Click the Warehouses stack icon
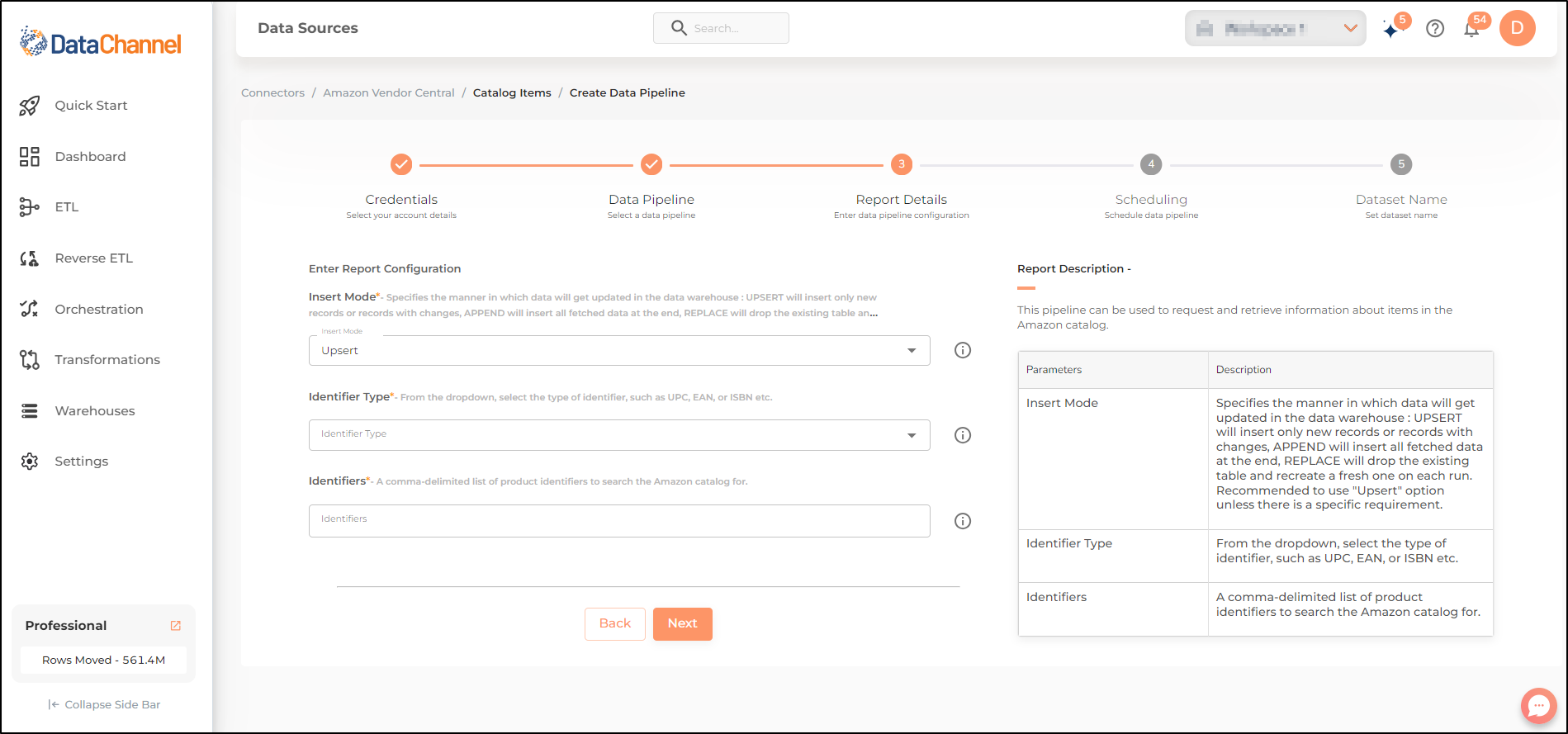Screen dimensions: 1568x734 pyautogui.click(x=30, y=411)
